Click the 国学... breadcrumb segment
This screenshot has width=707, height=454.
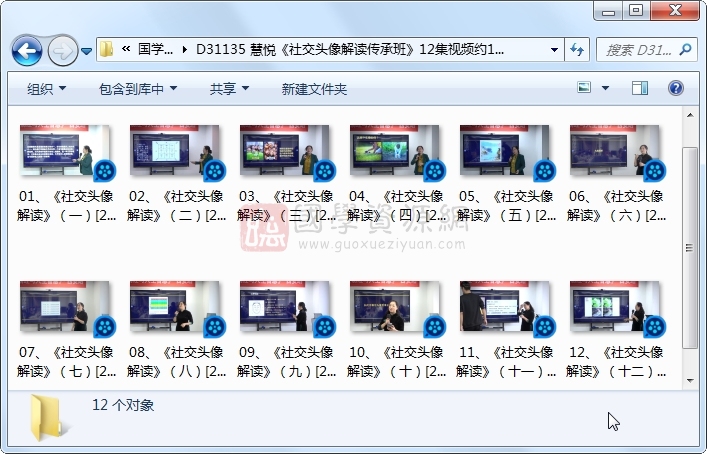[155, 49]
